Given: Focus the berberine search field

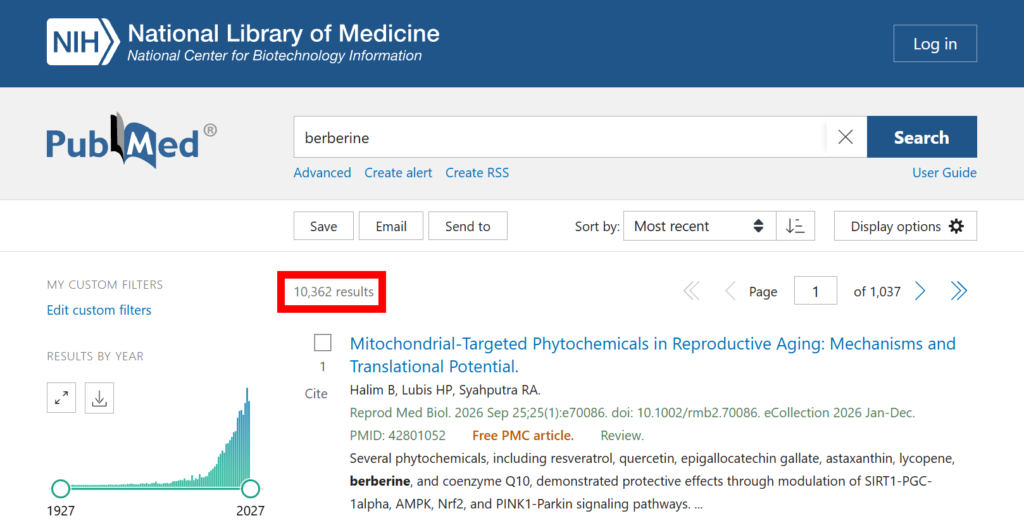Looking at the screenshot, I should pyautogui.click(x=560, y=137).
